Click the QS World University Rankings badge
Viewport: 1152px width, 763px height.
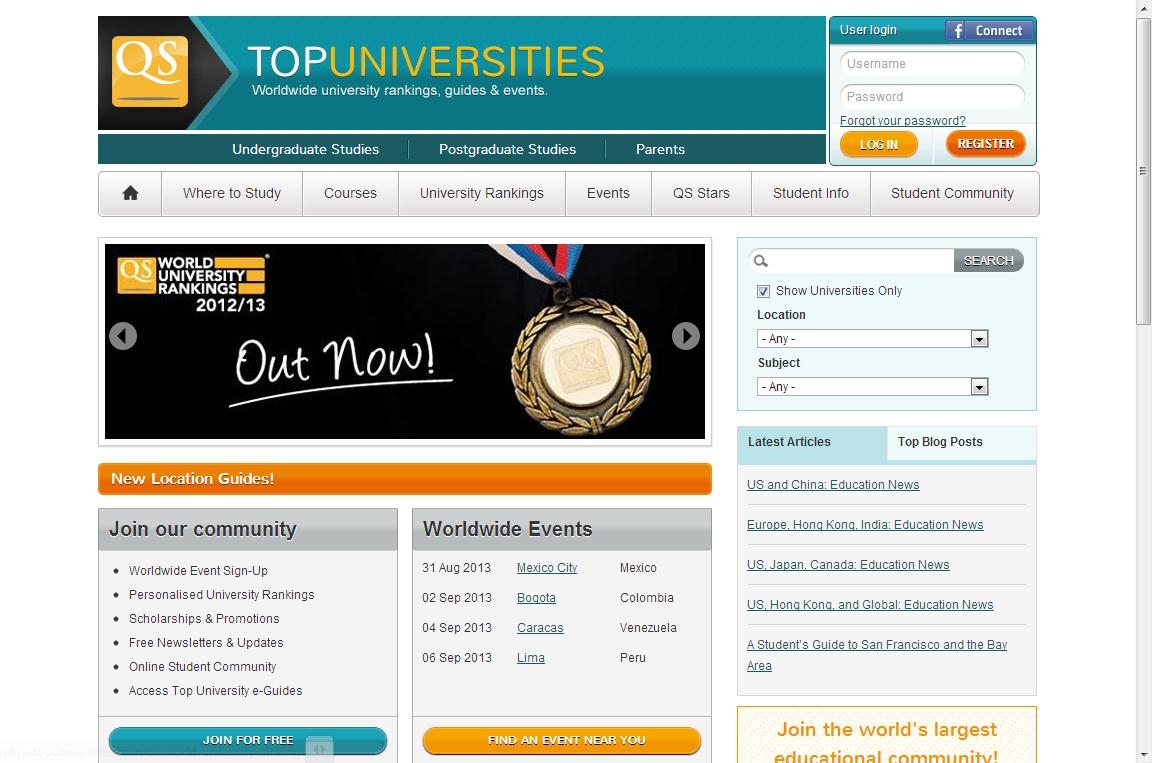pos(193,283)
